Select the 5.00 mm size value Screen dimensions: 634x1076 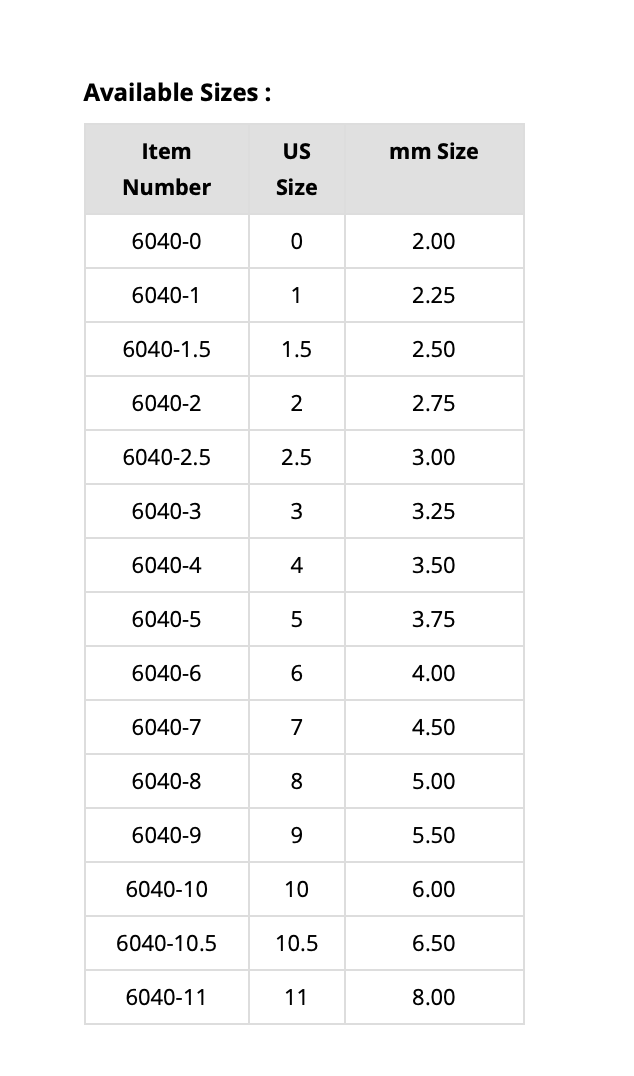(x=433, y=781)
